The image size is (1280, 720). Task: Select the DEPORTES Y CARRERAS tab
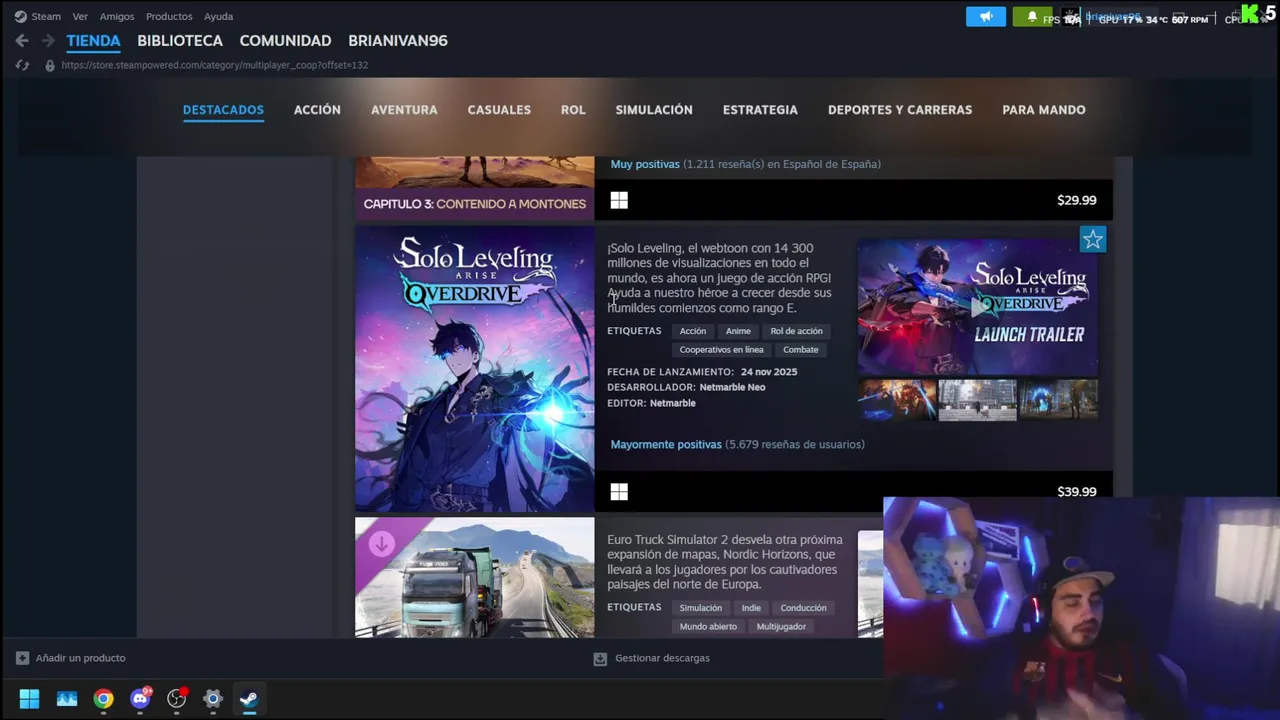coord(900,110)
